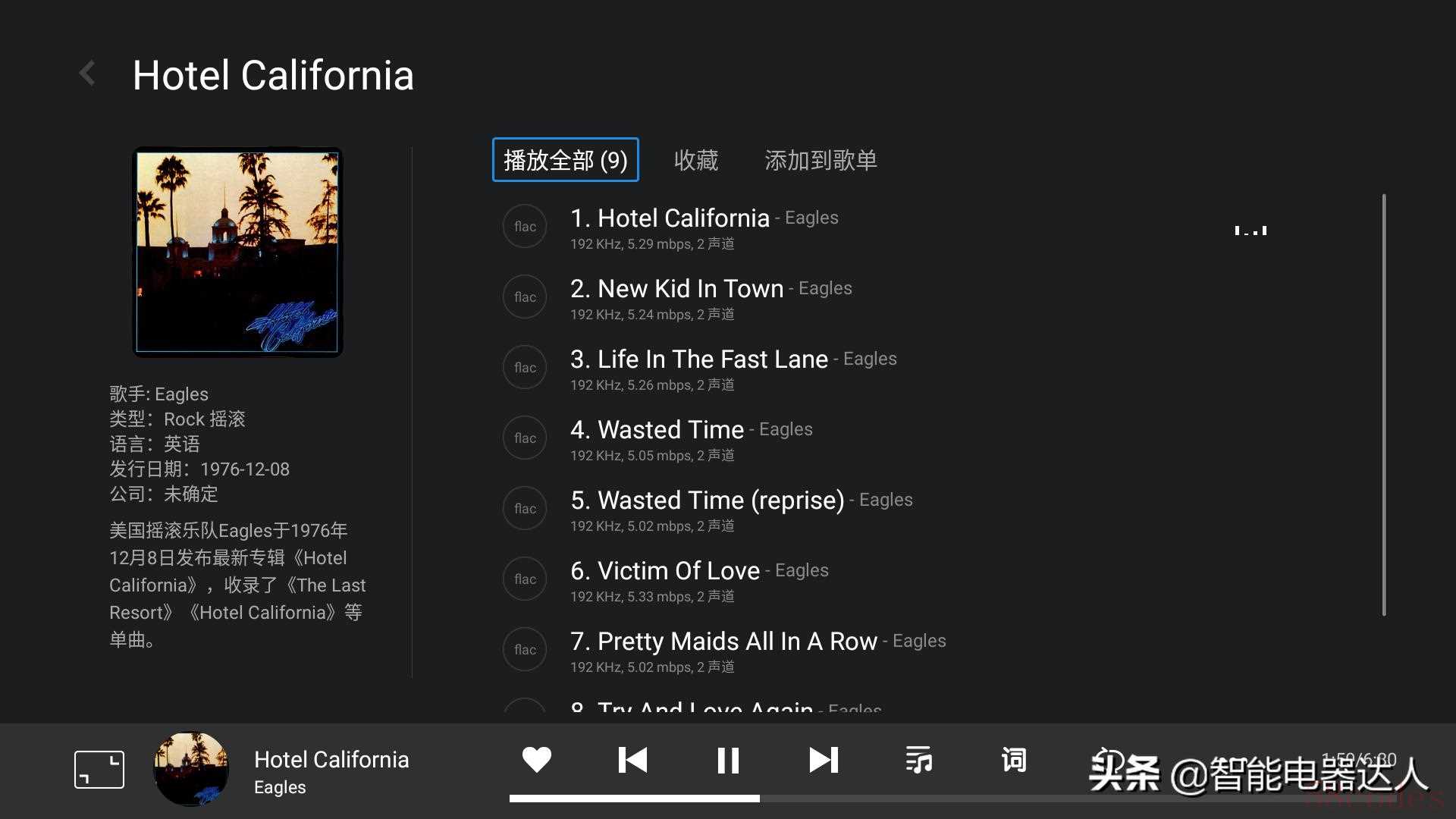
Task: Pause the current song
Action: point(728,760)
